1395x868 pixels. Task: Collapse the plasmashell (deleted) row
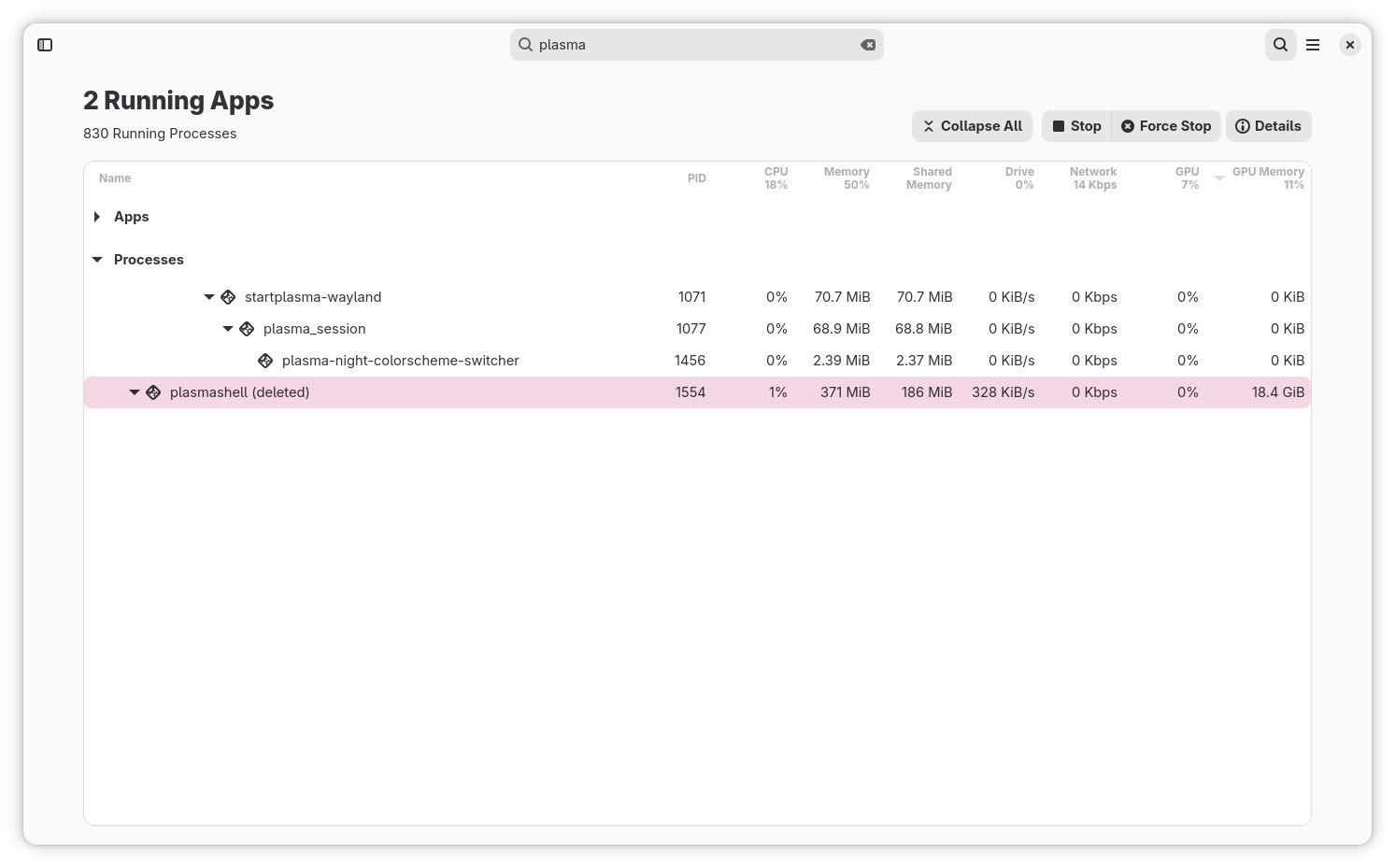tap(135, 392)
